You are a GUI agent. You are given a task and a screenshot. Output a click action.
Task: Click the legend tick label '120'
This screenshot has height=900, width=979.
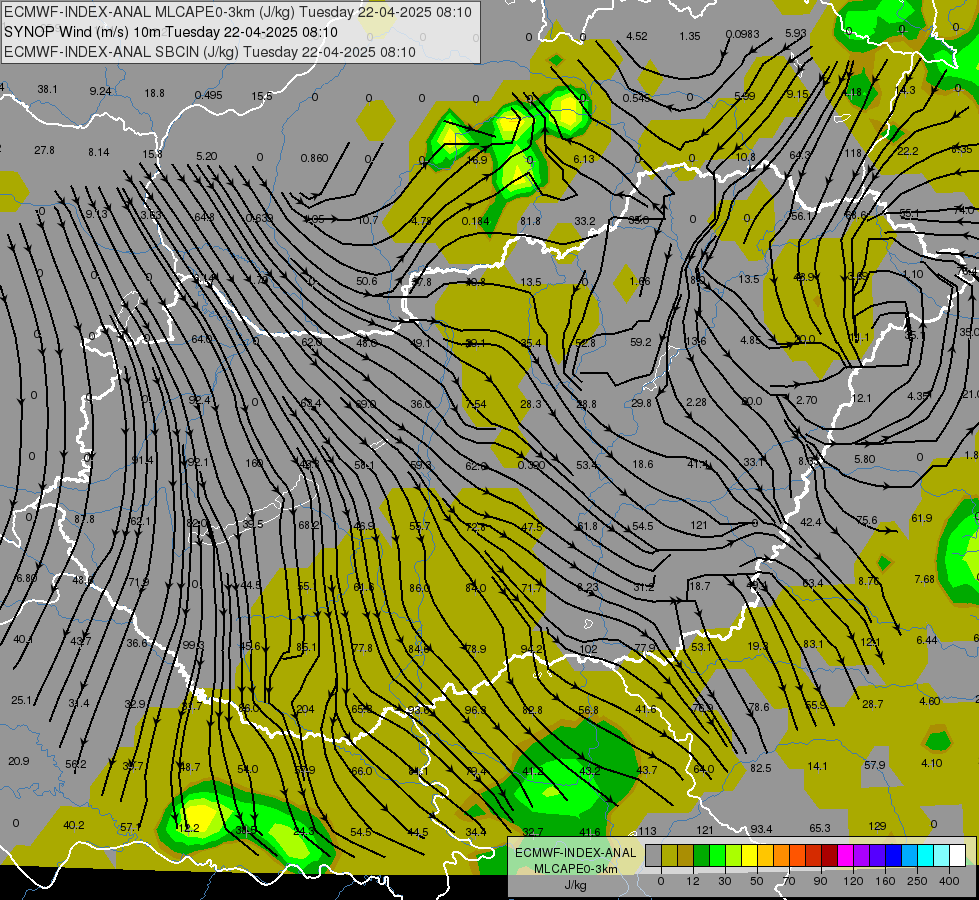tap(853, 881)
